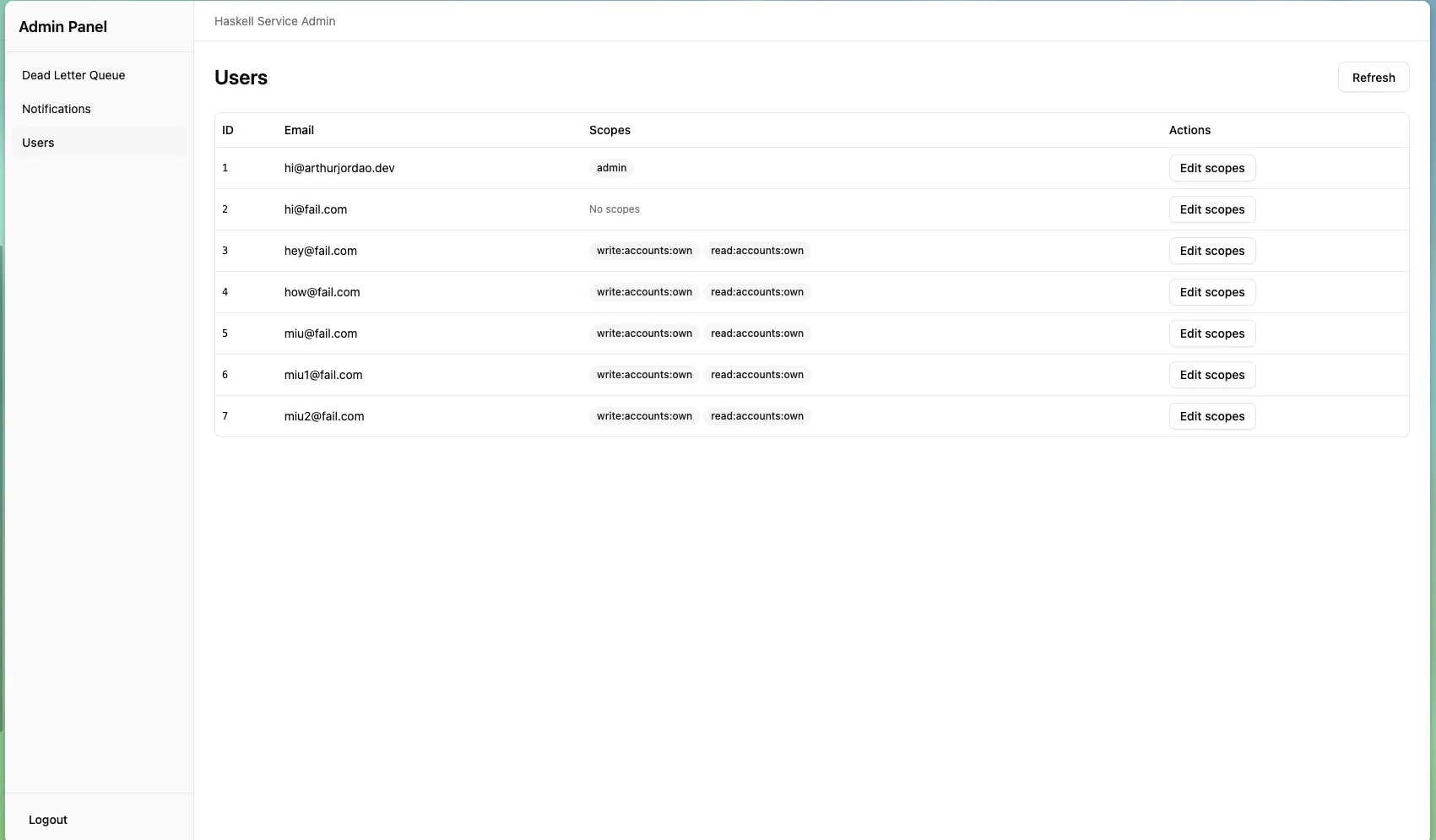Click the admin scope badge
The width and height of the screenshot is (1436, 840).
pyautogui.click(x=611, y=168)
